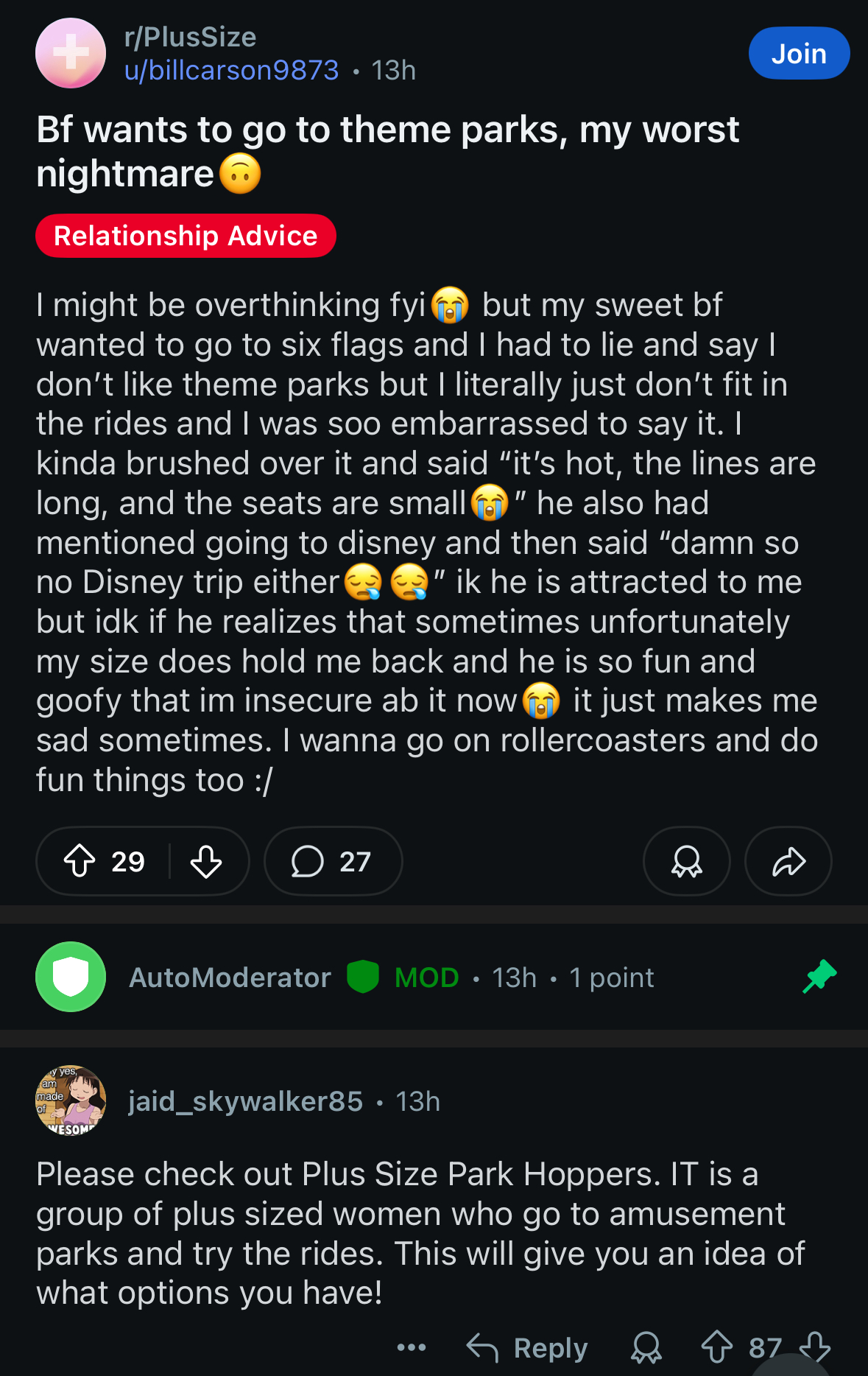
Task: Downvote the theme park post
Action: coord(206,860)
